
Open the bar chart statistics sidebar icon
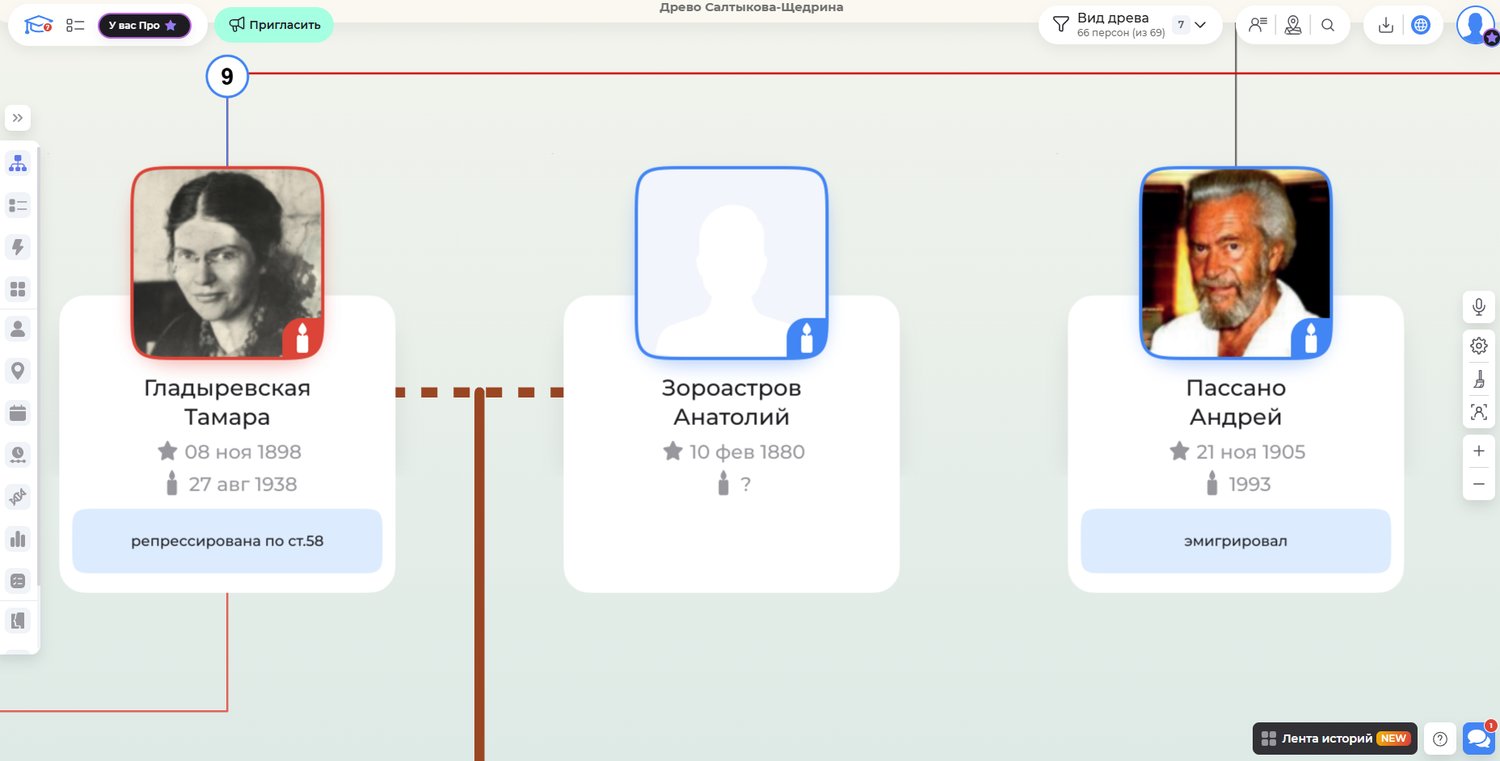18,539
